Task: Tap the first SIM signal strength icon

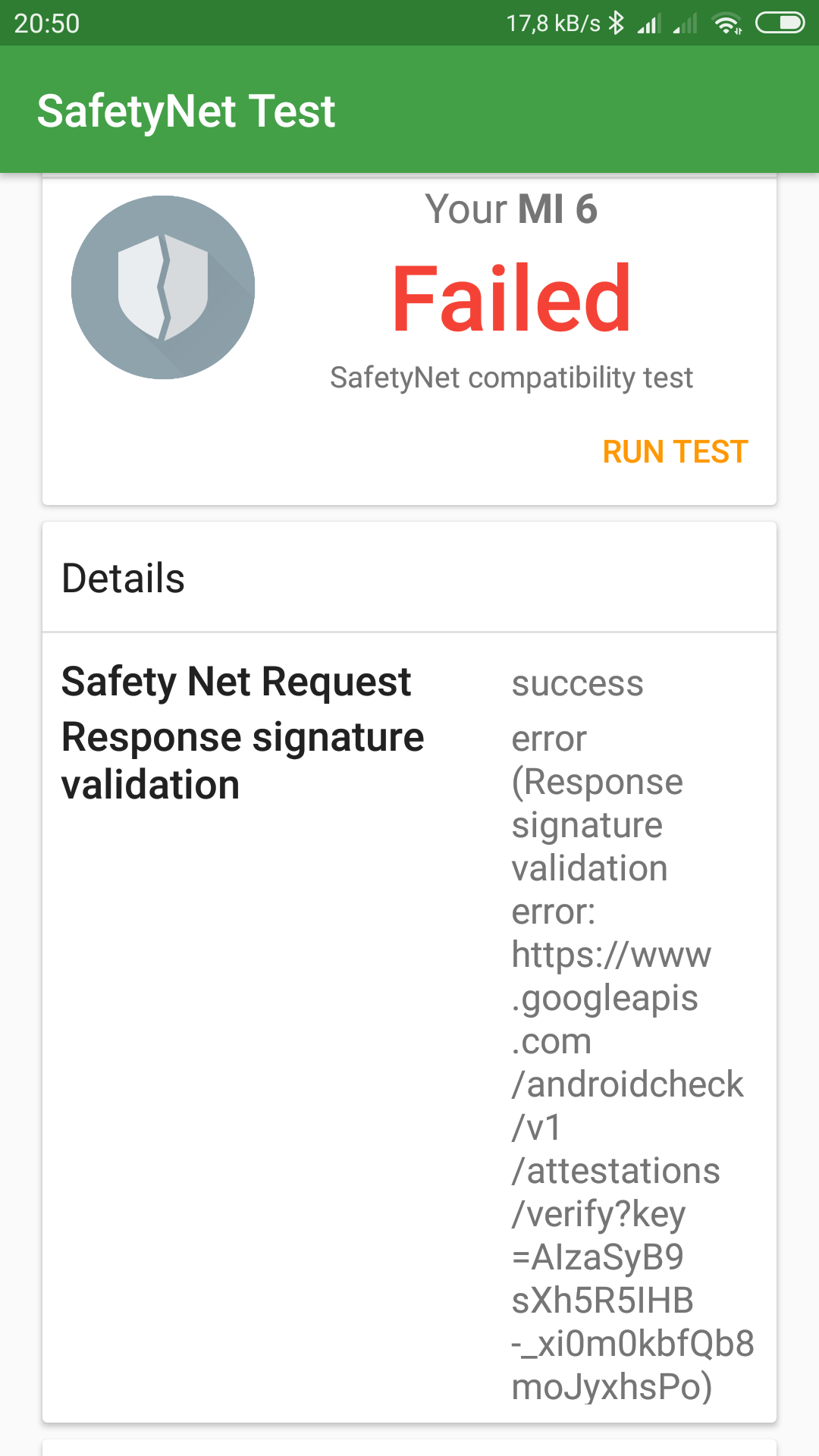Action: (x=649, y=24)
